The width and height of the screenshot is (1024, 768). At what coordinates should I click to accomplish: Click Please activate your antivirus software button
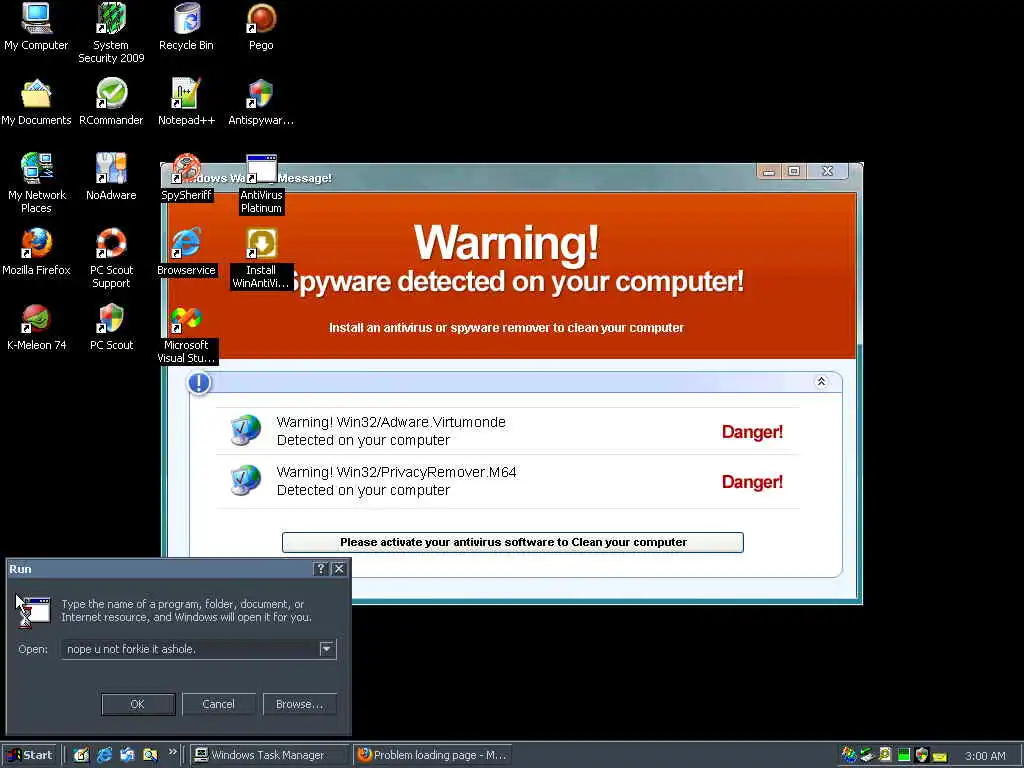pos(513,542)
